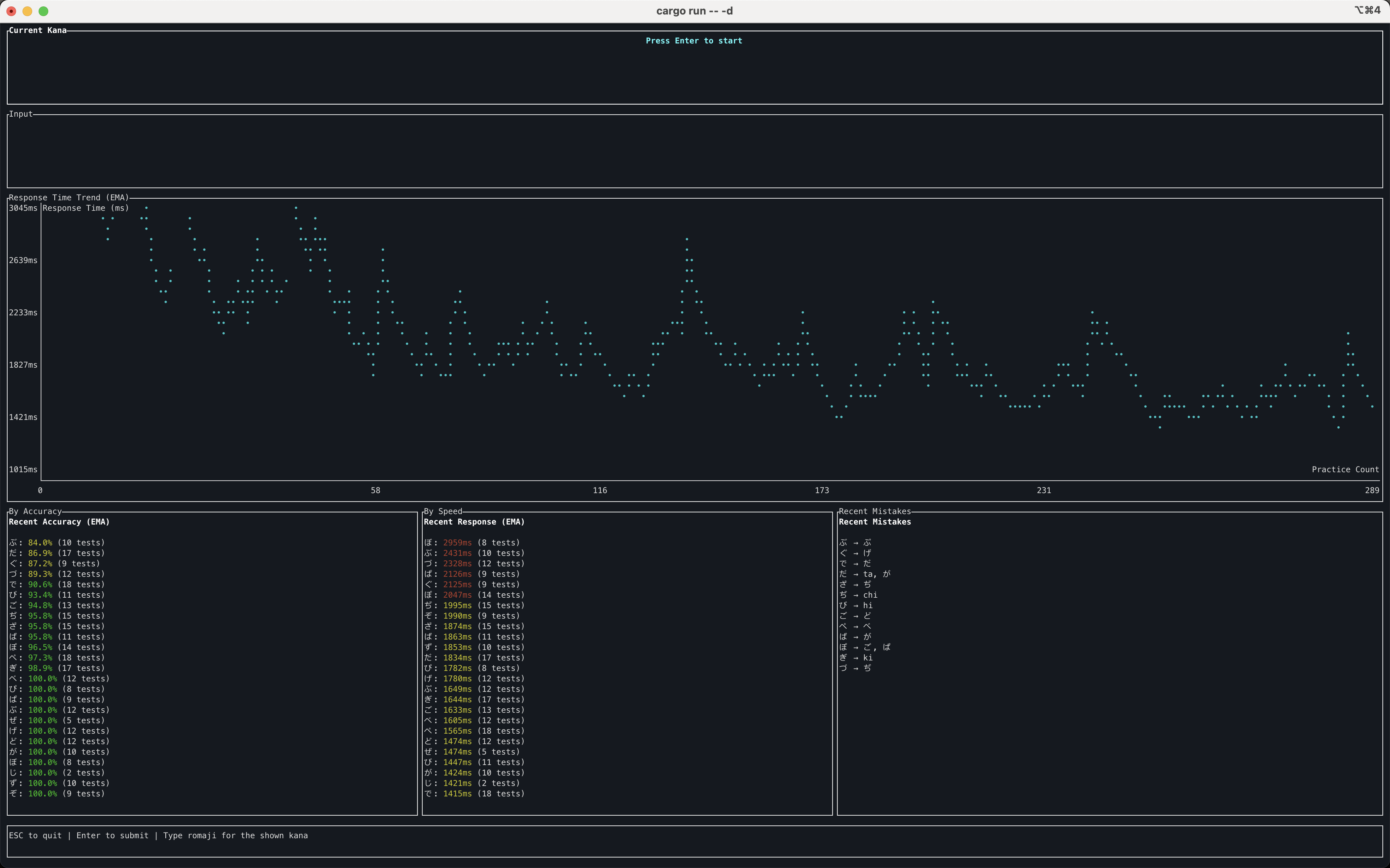
Task: Click the ぶ 84.0% accuracy row
Action: click(57, 543)
